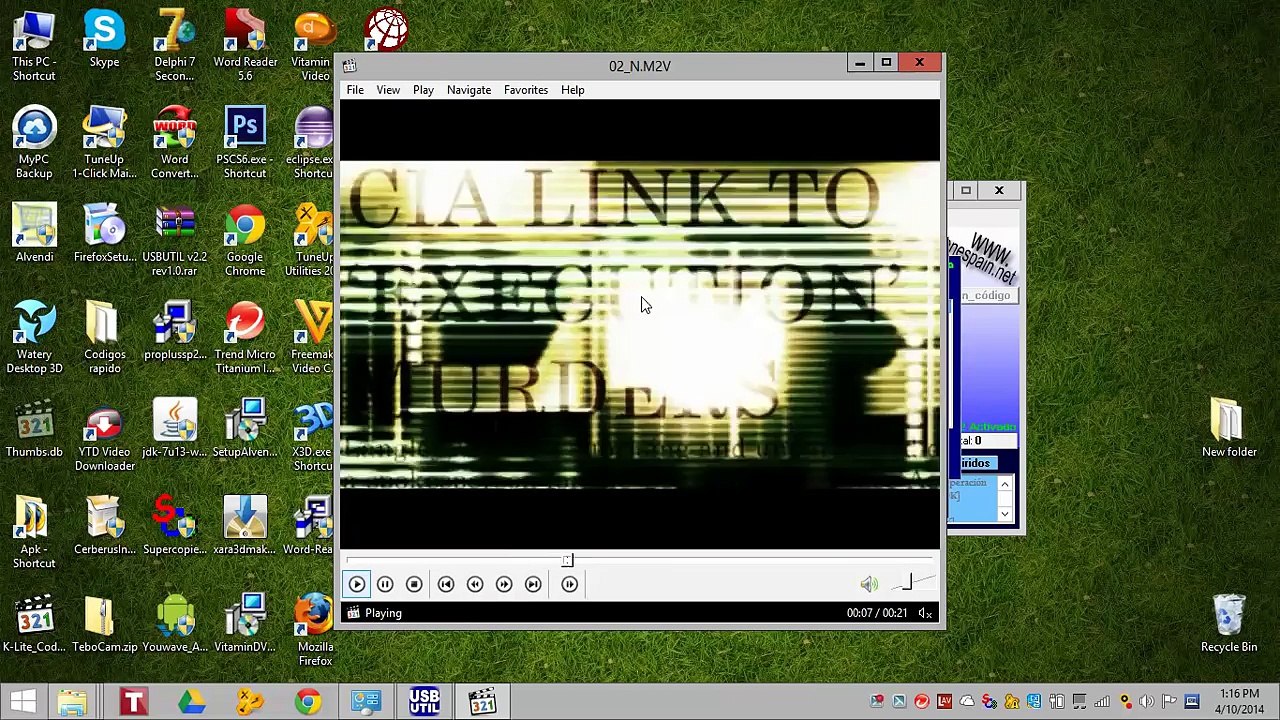Select the FirefoxSetup installer icon
The image size is (1280, 720).
click(x=104, y=234)
